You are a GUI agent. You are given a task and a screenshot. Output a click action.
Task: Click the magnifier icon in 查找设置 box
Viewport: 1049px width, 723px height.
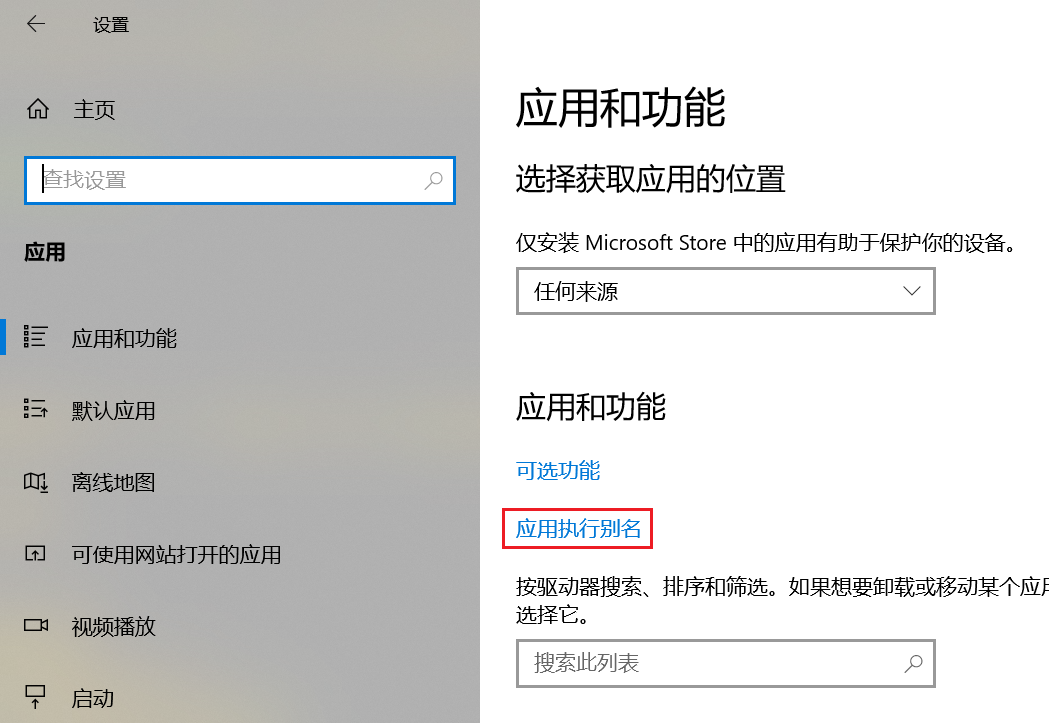(x=433, y=181)
